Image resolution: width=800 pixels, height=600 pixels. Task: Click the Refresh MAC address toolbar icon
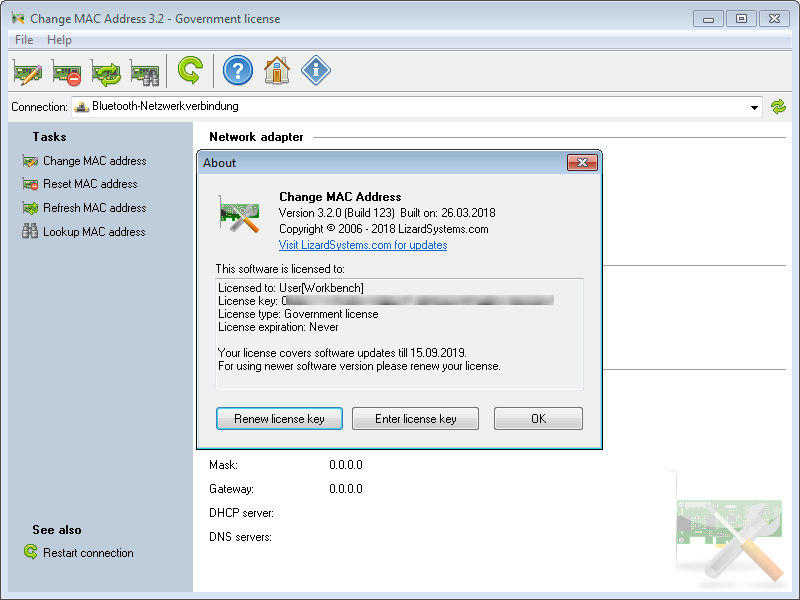[x=106, y=71]
